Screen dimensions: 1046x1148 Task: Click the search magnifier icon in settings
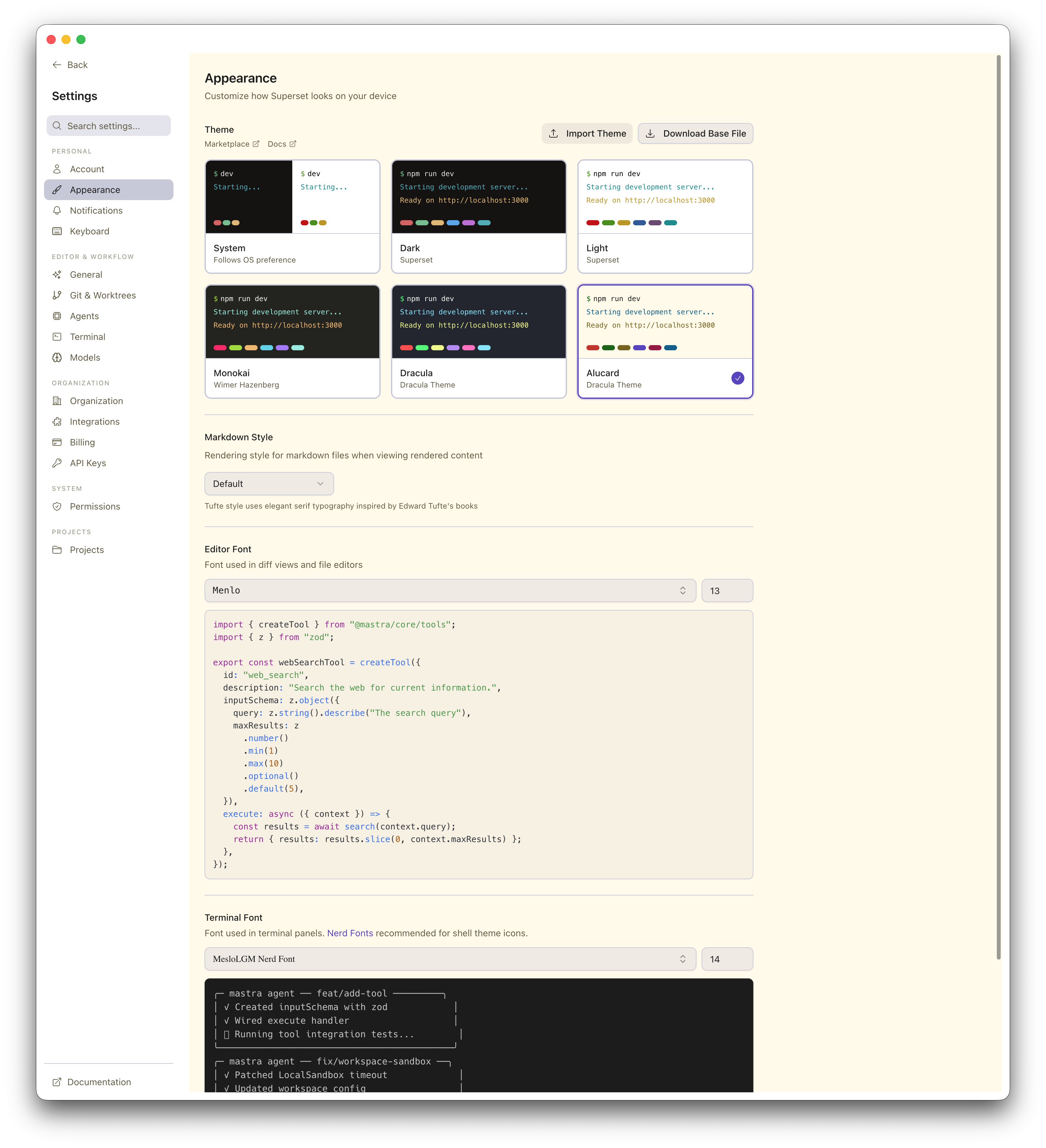point(57,126)
